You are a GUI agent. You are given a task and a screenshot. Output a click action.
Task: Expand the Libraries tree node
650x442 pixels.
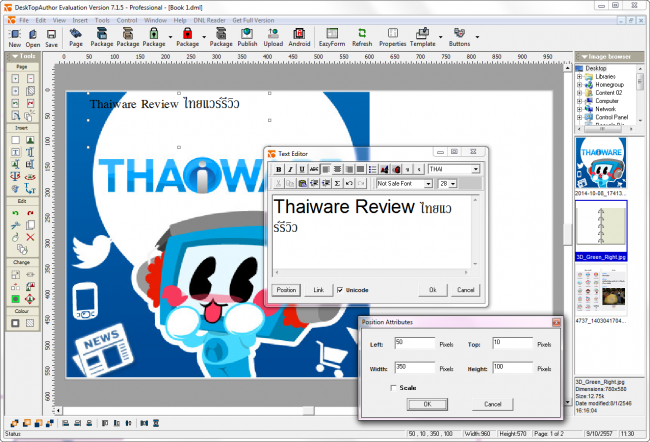(x=580, y=77)
